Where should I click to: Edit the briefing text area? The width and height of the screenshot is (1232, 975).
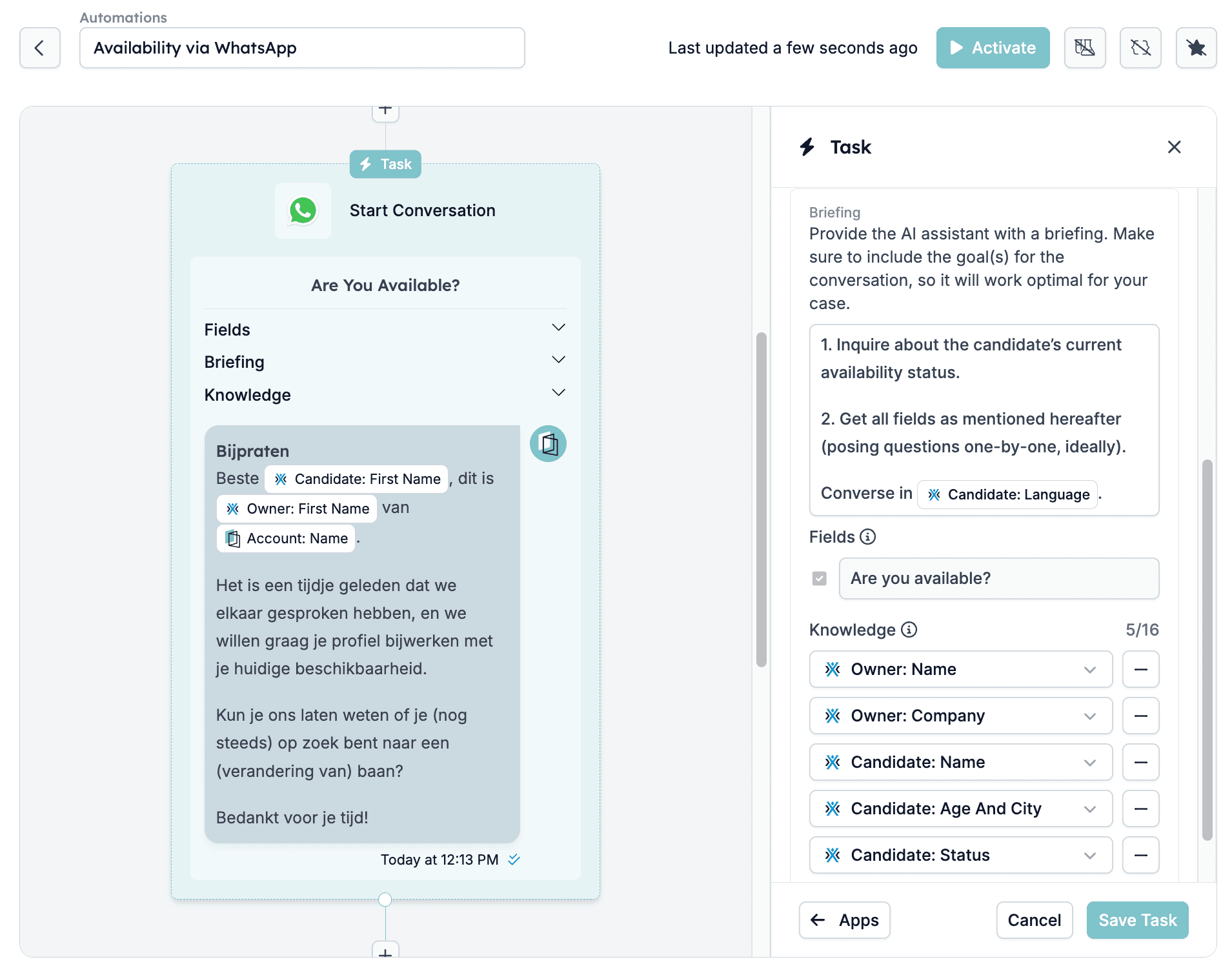(984, 419)
